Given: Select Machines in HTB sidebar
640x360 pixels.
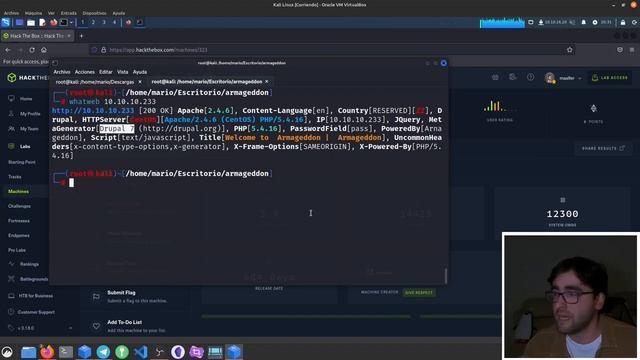Looking at the screenshot, I should tap(18, 191).
